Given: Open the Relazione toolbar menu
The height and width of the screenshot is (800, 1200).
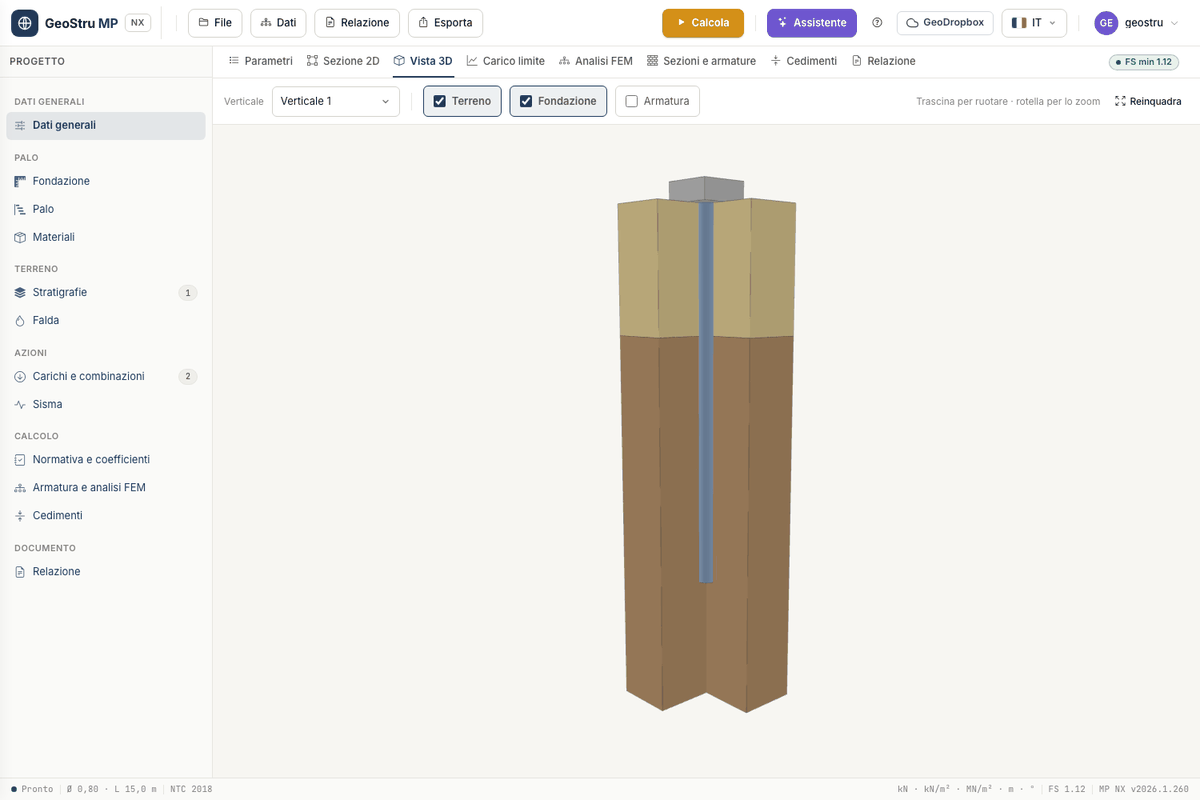Looking at the screenshot, I should (x=357, y=23).
